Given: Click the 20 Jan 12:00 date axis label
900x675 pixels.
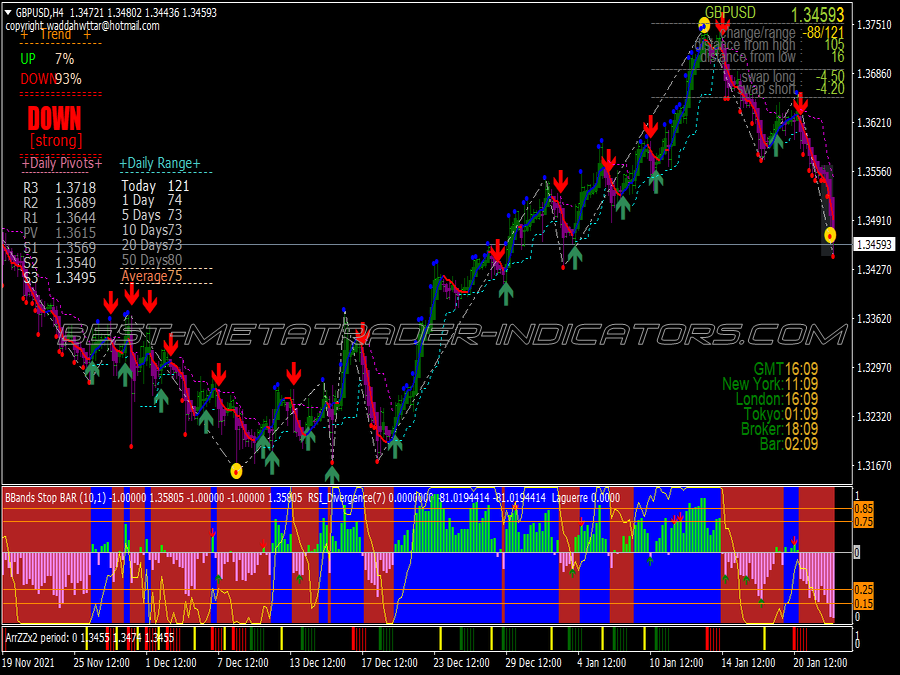Looking at the screenshot, I should click(820, 663).
